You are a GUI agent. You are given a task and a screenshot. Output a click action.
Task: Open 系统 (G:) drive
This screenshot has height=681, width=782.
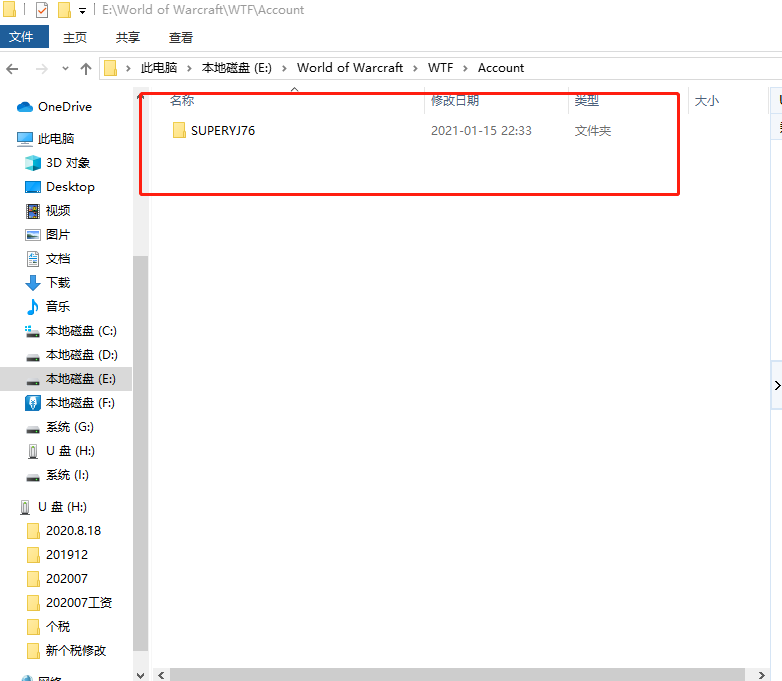(x=70, y=427)
